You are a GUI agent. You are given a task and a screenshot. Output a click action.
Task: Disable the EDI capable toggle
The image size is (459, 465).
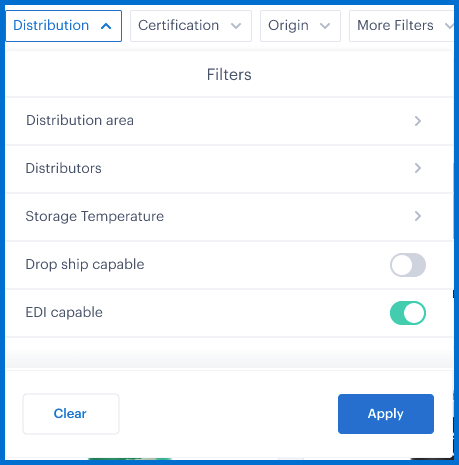408,313
